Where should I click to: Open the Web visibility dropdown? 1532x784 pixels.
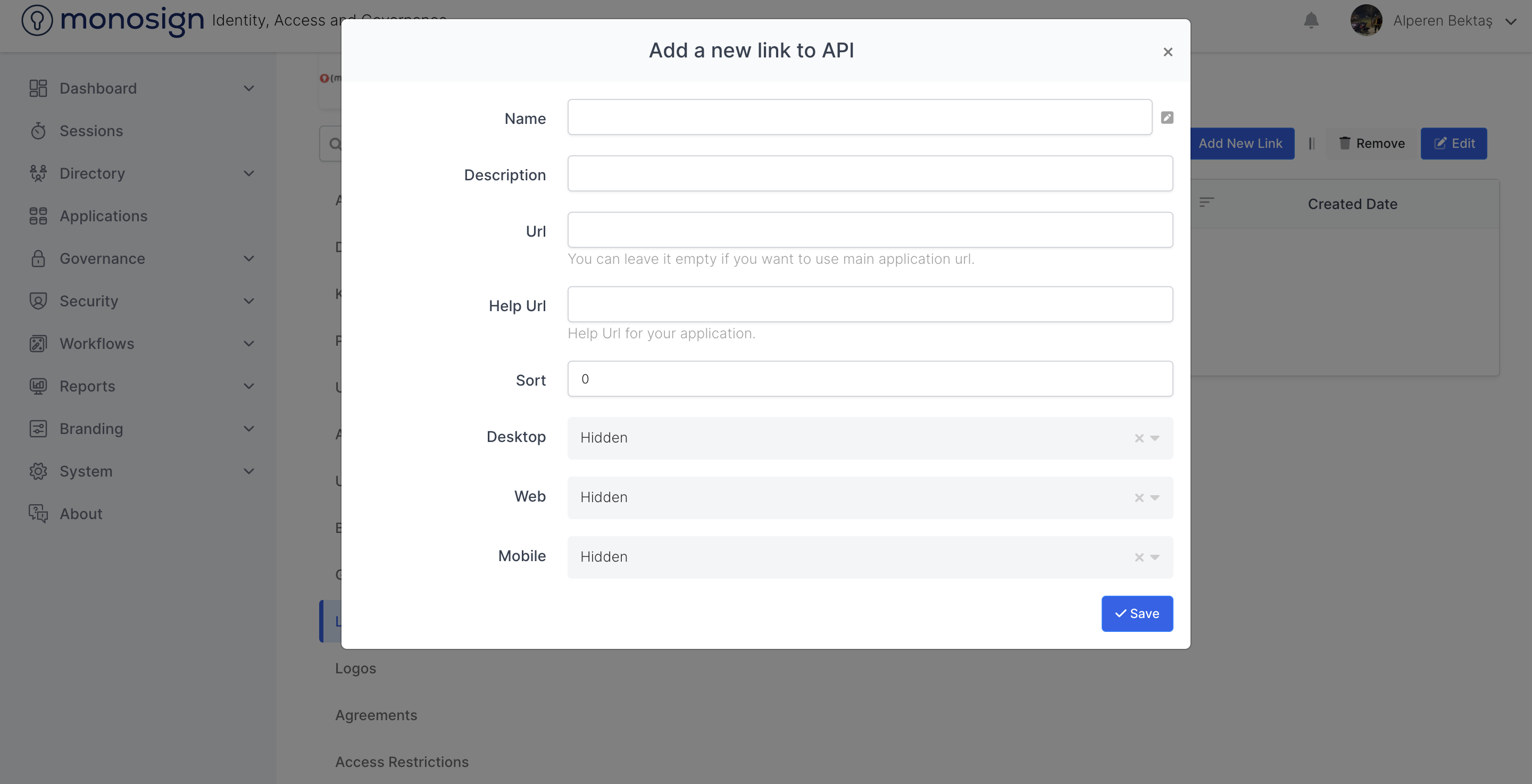[1154, 497]
